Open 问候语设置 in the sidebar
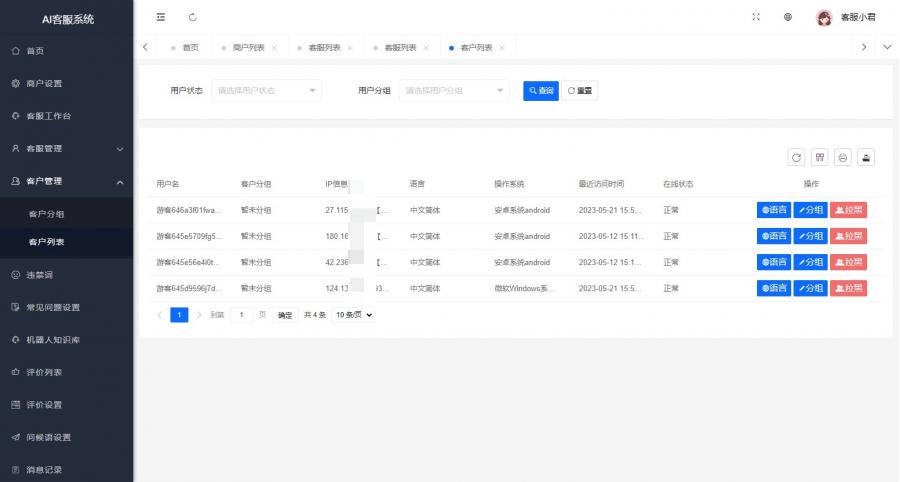Image resolution: width=900 pixels, height=482 pixels. pyautogui.click(x=67, y=437)
